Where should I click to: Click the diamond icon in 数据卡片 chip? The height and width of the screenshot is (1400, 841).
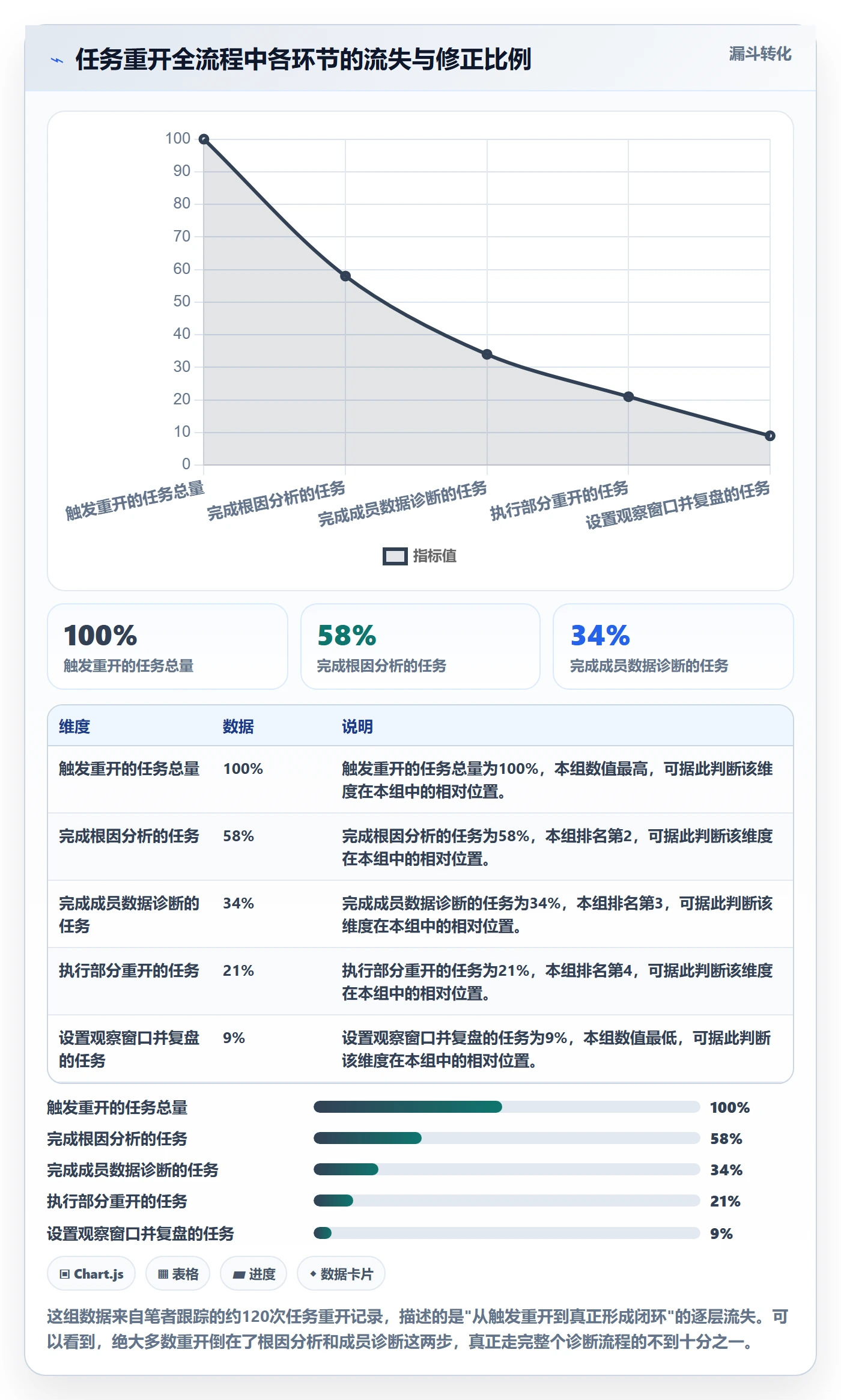313,1274
